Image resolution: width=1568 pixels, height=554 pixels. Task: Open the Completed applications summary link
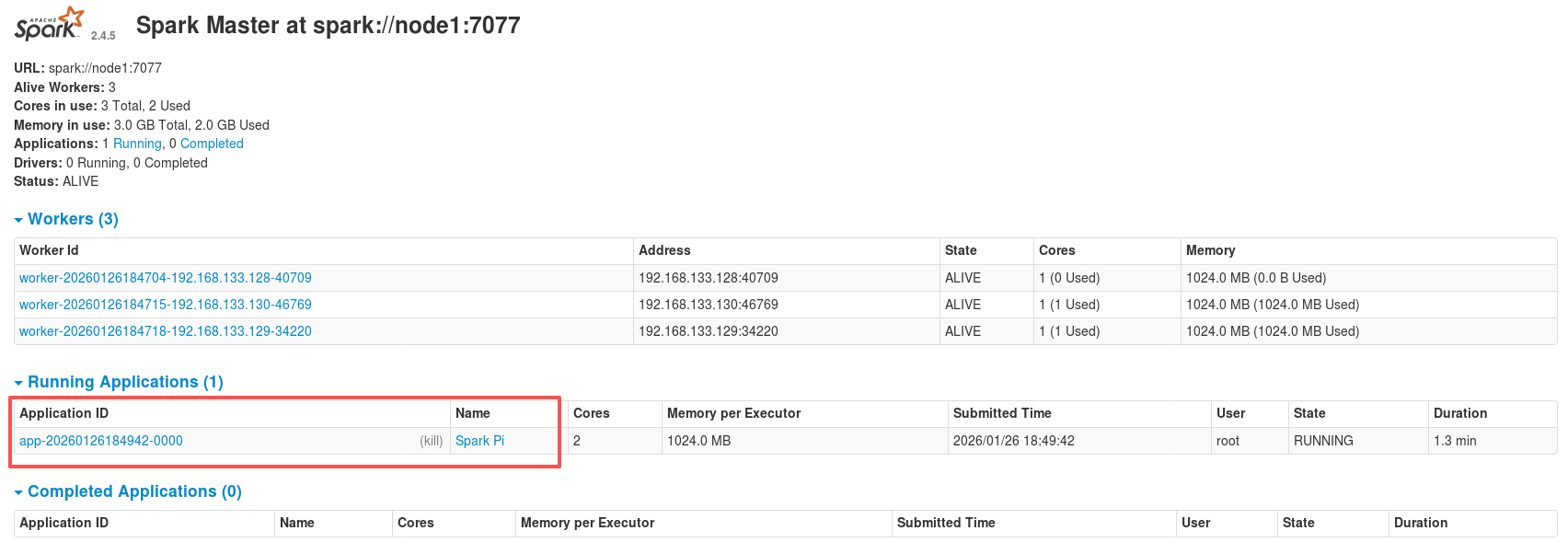coord(212,144)
